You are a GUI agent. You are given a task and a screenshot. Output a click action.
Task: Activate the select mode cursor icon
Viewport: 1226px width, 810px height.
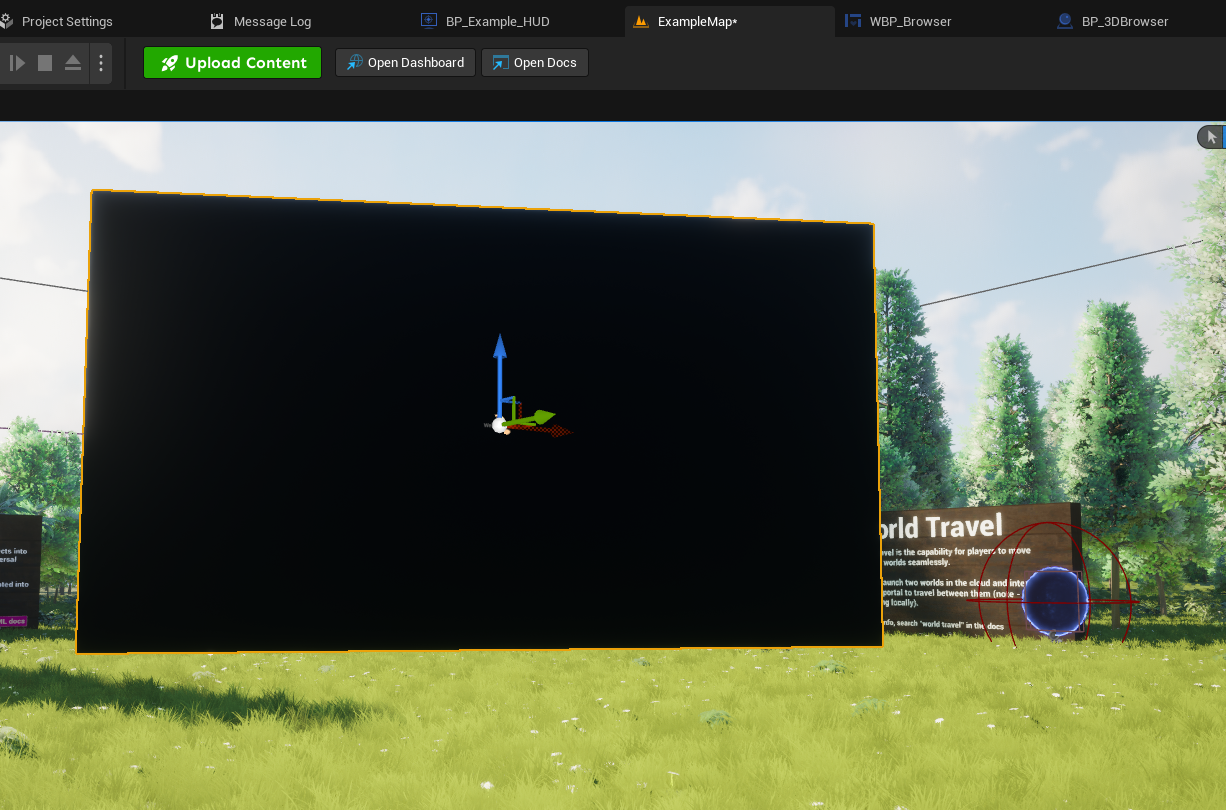coord(1211,137)
